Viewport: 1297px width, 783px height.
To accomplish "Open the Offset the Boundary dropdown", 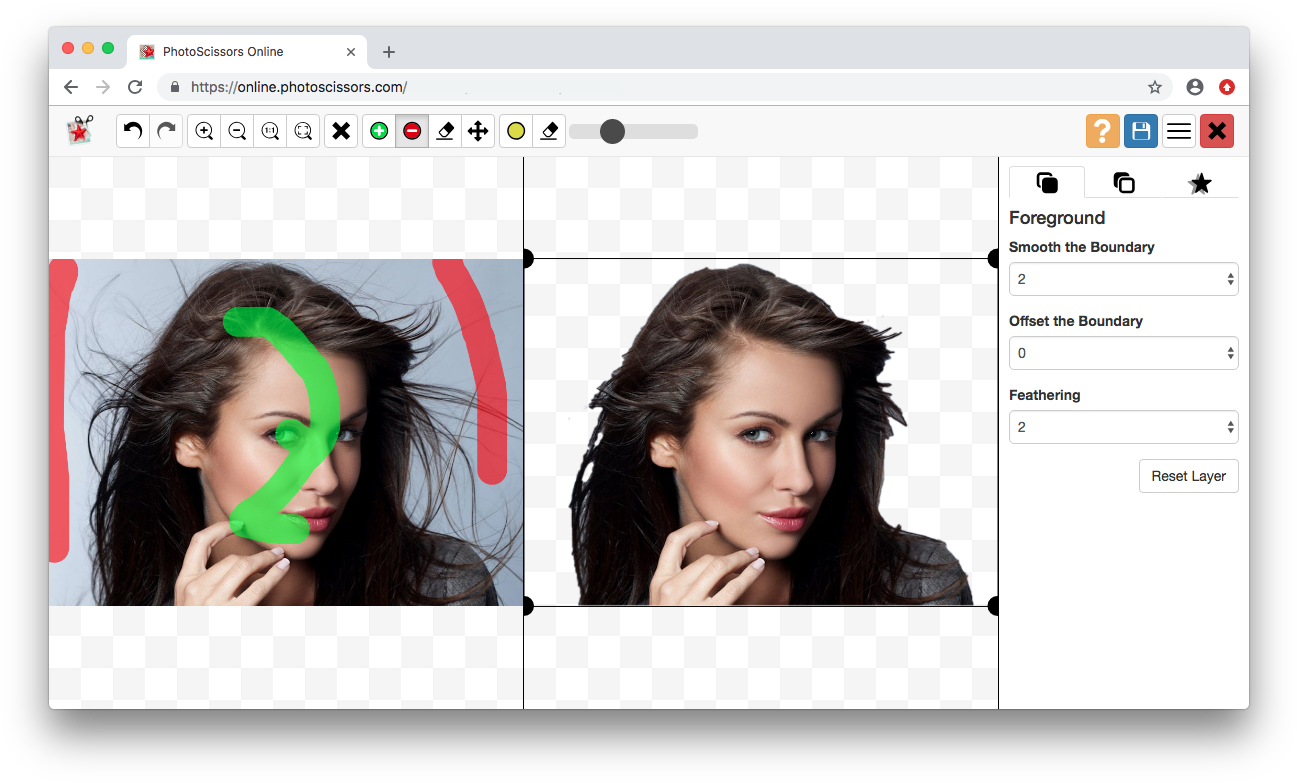I will [1123, 353].
